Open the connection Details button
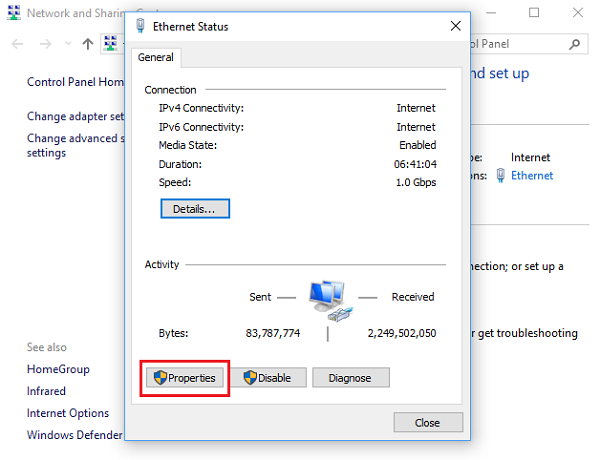 (x=195, y=209)
